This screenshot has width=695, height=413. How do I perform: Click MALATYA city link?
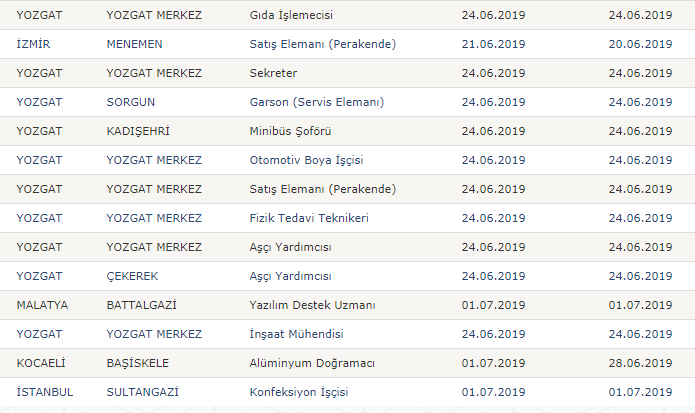pos(42,305)
